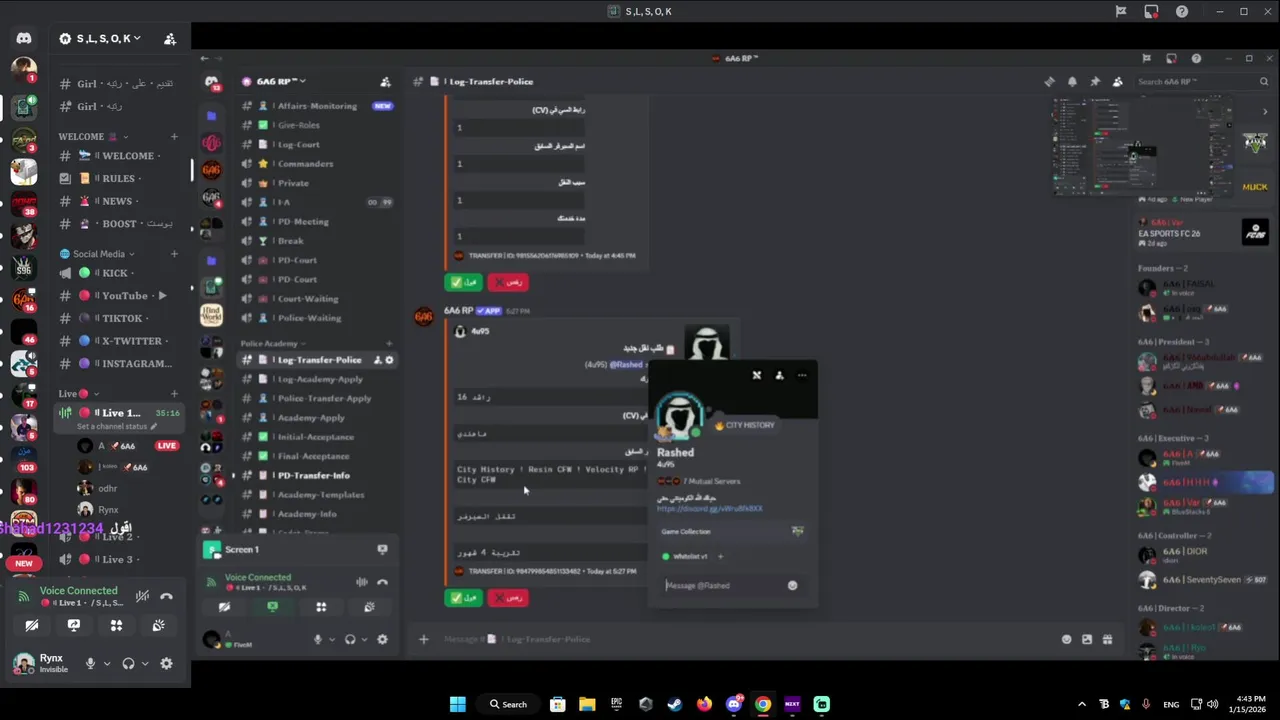Click green accept button under 4:45 PM transfer

pos(464,282)
